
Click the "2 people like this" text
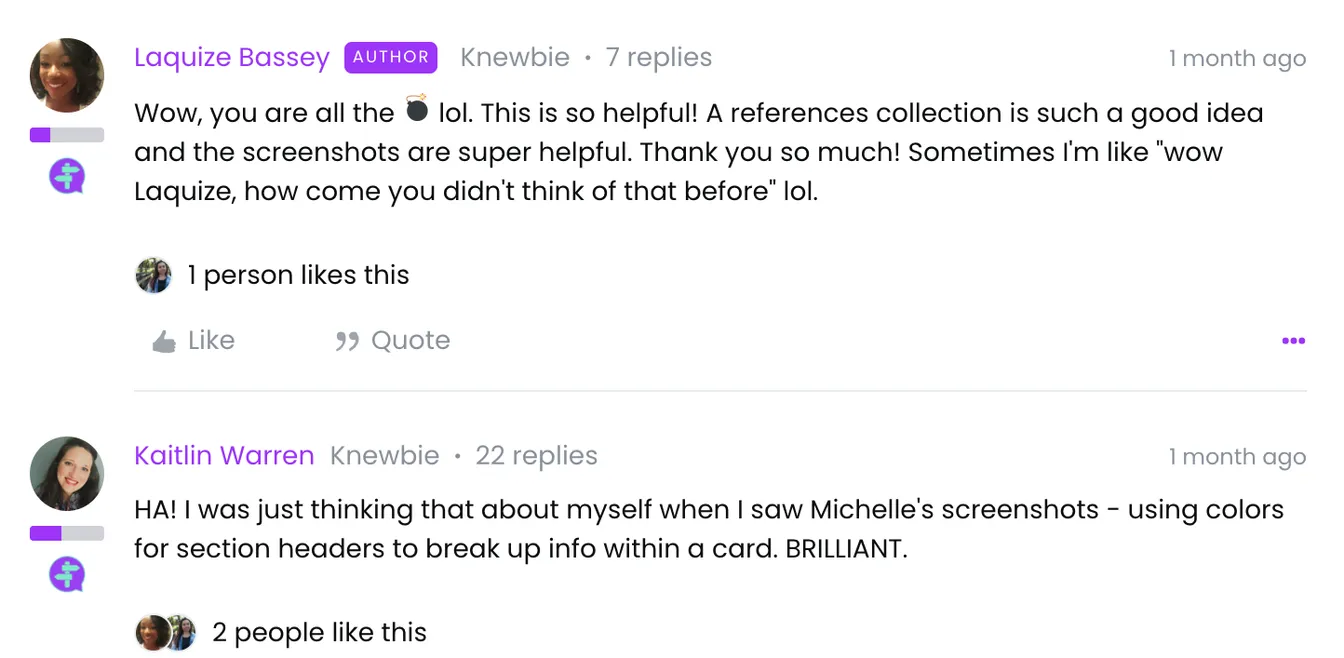click(x=320, y=632)
